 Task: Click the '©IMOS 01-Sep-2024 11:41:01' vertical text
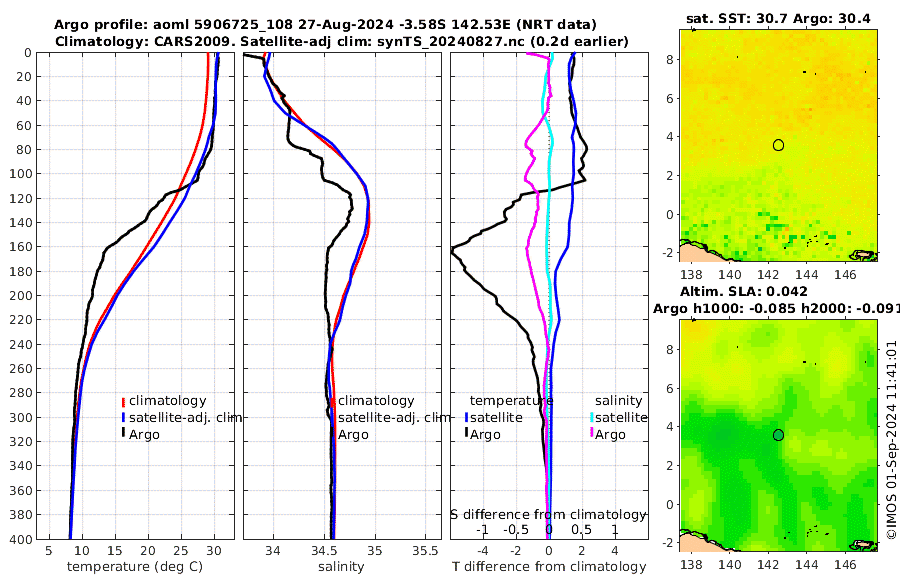[x=891, y=440]
